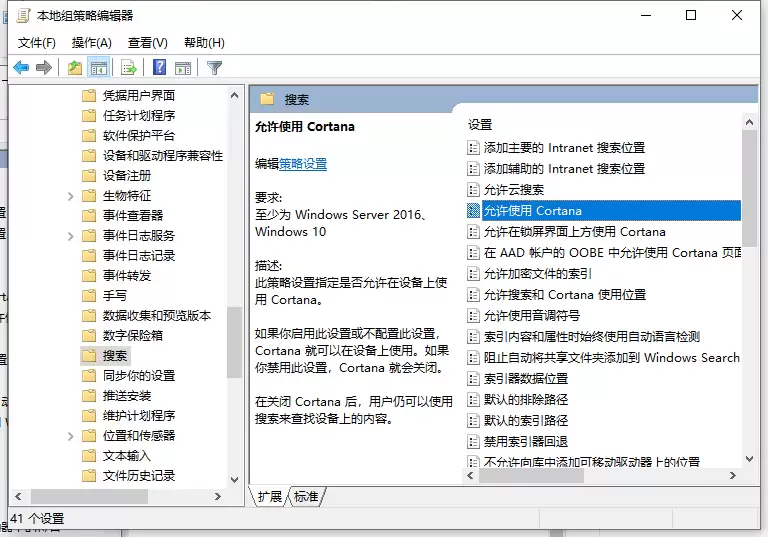Image resolution: width=768 pixels, height=537 pixels.
Task: Select the 同步你的设置 tree item
Action: (139, 375)
